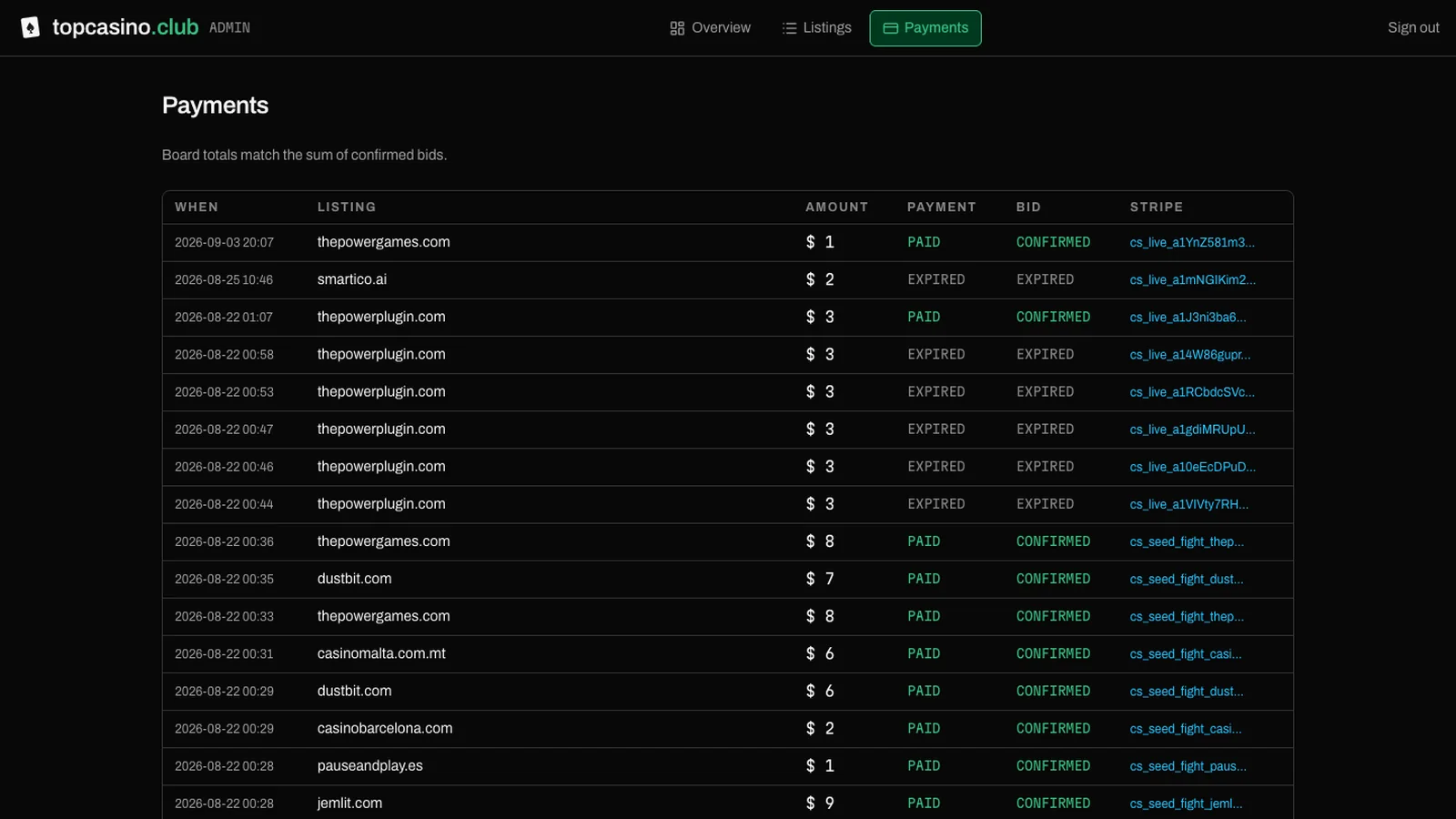This screenshot has height=819, width=1456.
Task: Select dustbit.com in the 00:29 row
Action: [354, 691]
